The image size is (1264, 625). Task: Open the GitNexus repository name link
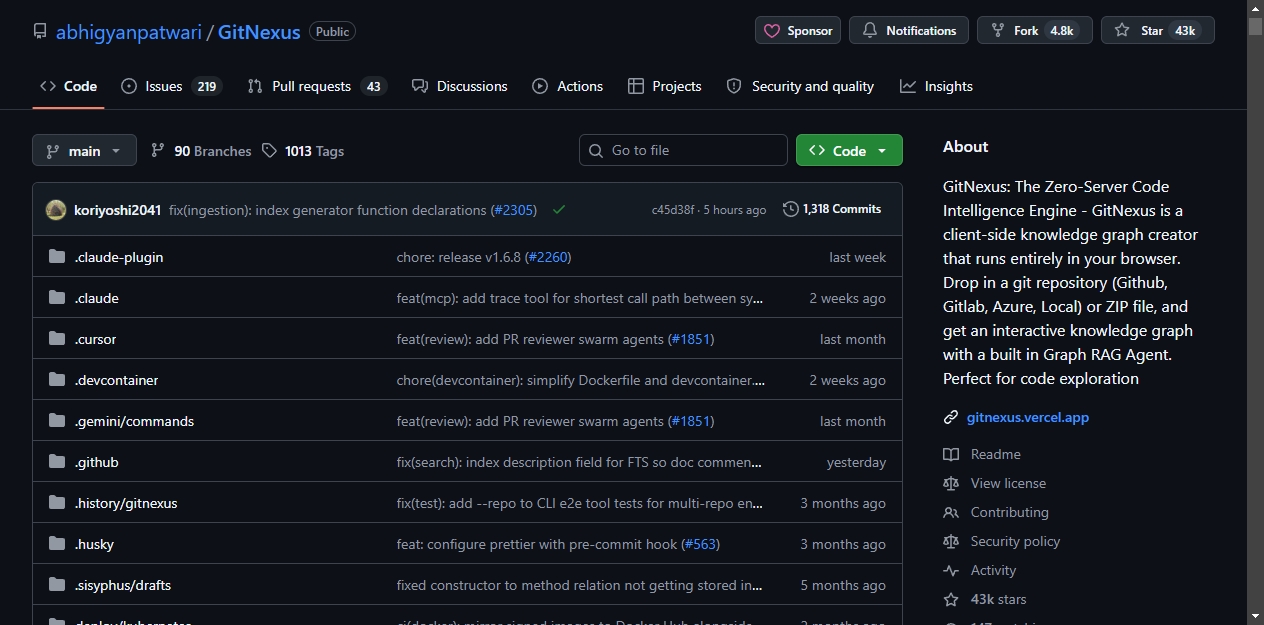259,31
